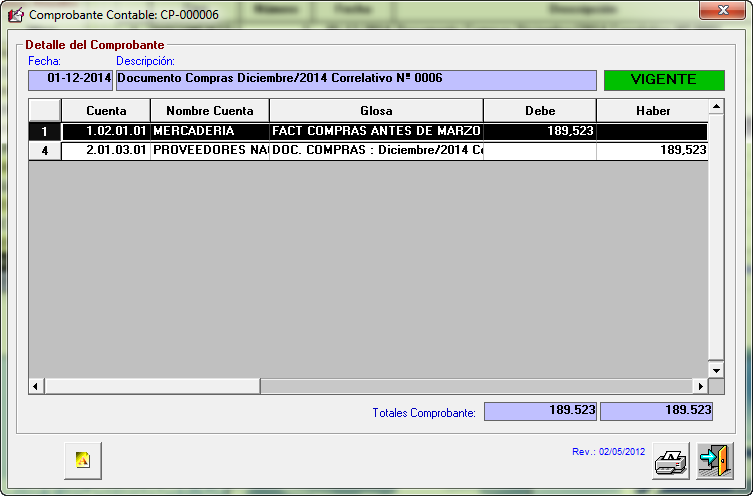This screenshot has width=753, height=496.
Task: Click the Detalle del Comprobante group title
Action: point(95,45)
